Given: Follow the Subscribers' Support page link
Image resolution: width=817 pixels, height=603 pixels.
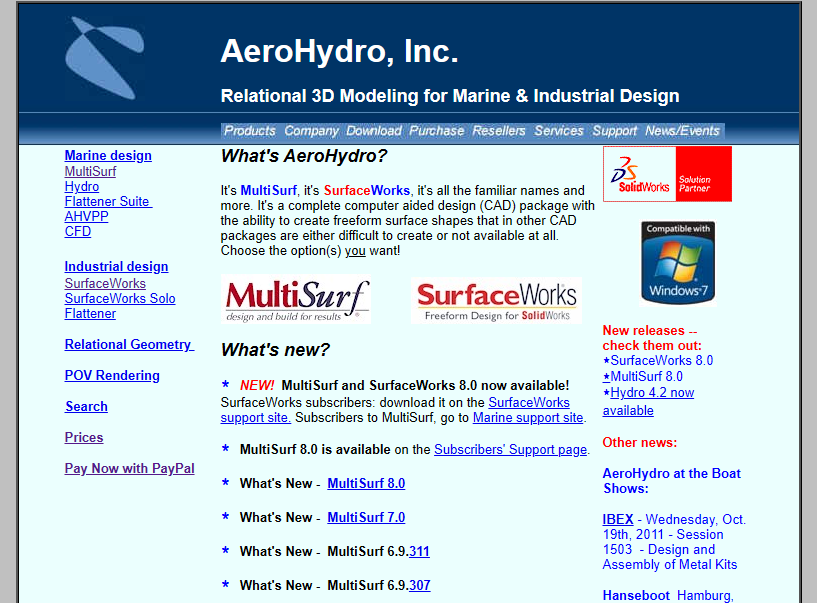Looking at the screenshot, I should pos(511,449).
